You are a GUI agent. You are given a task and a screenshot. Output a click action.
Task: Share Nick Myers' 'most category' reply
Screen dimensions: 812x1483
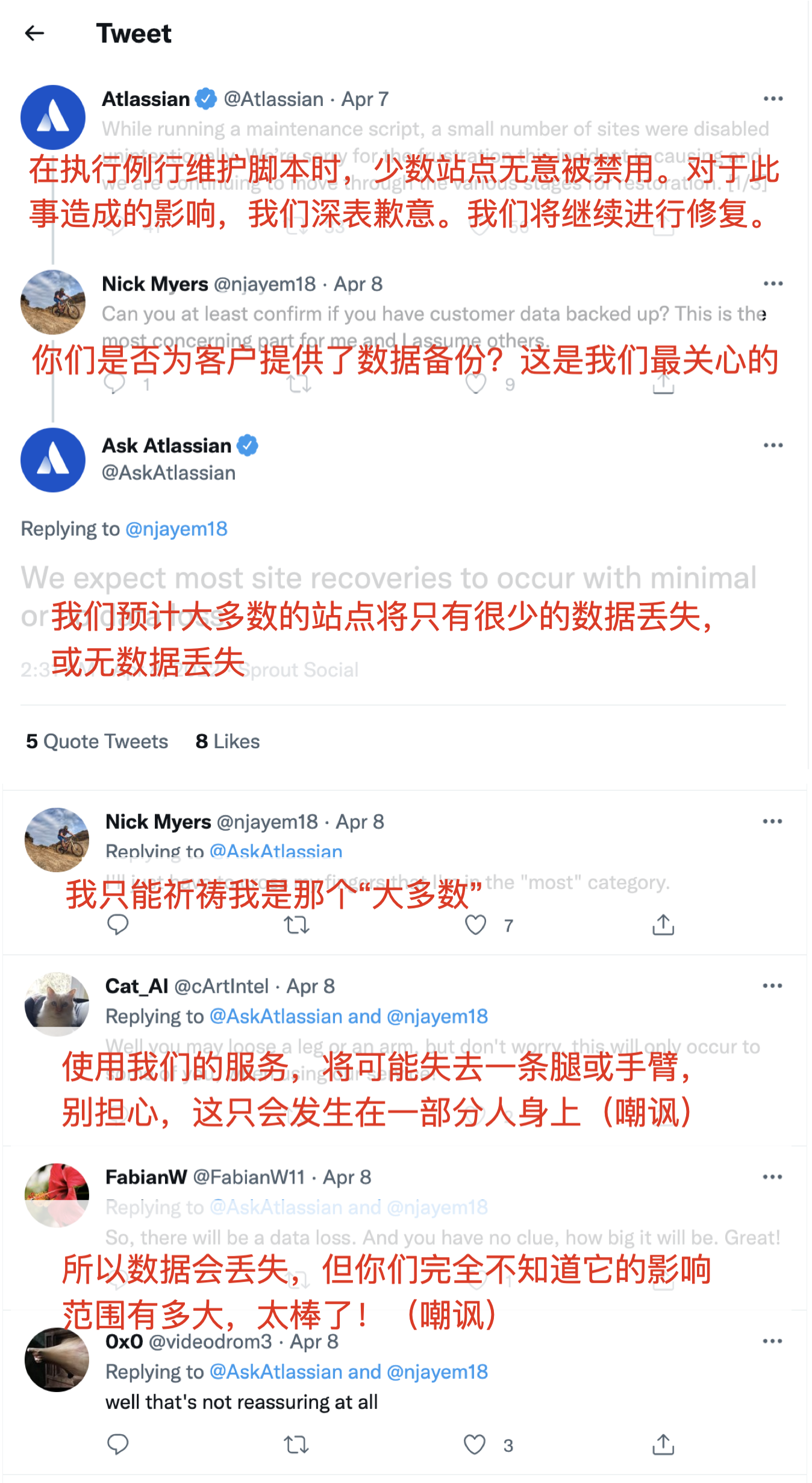663,925
